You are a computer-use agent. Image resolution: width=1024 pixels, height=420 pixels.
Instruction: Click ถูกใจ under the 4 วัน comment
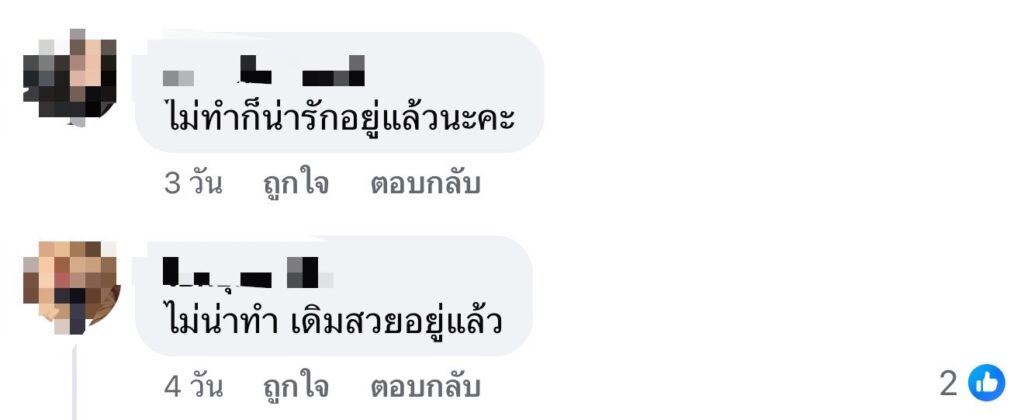click(295, 387)
